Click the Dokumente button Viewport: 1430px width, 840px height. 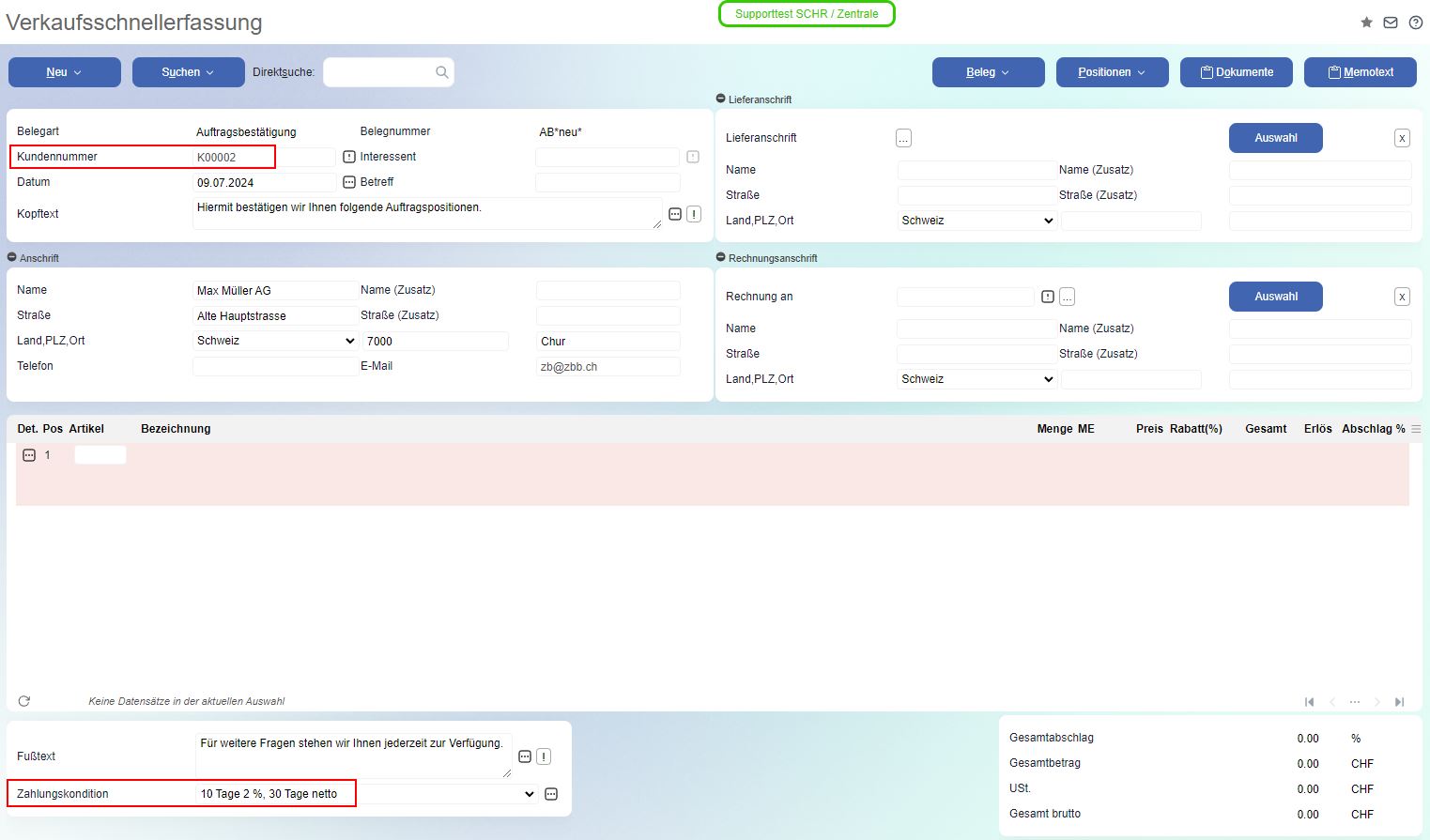[x=1236, y=72]
